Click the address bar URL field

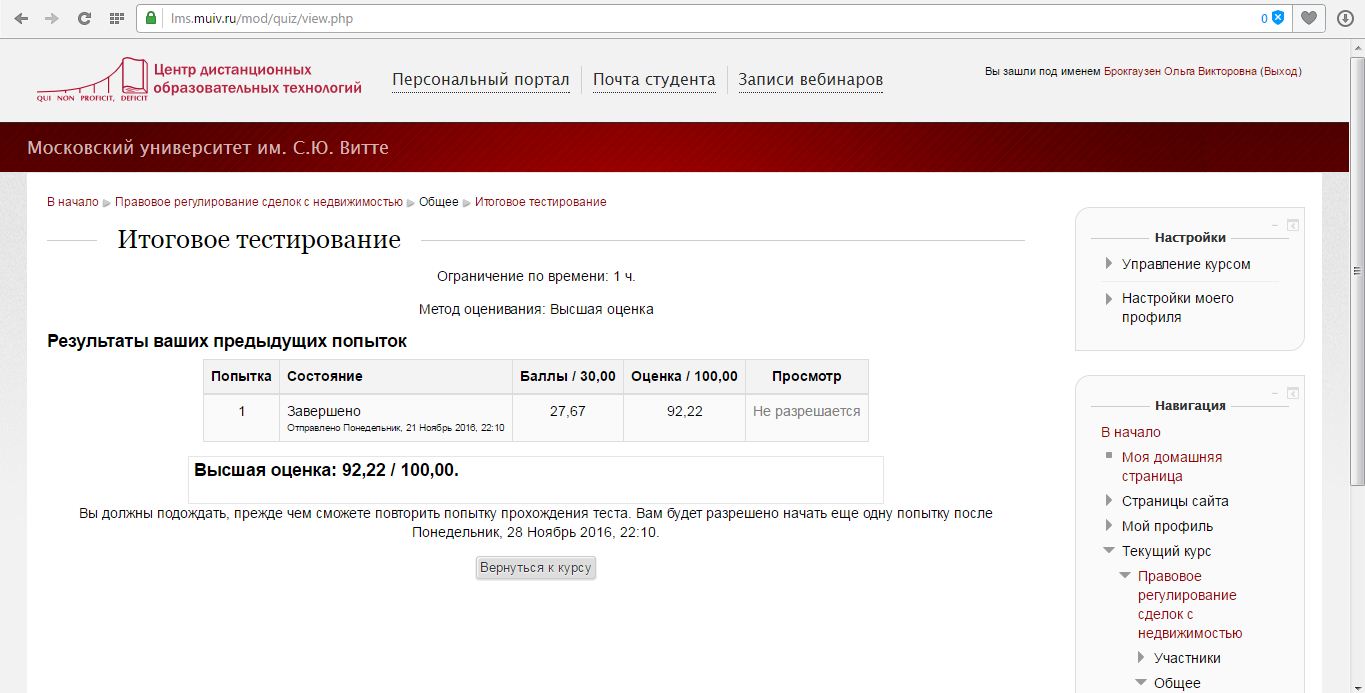(x=700, y=18)
